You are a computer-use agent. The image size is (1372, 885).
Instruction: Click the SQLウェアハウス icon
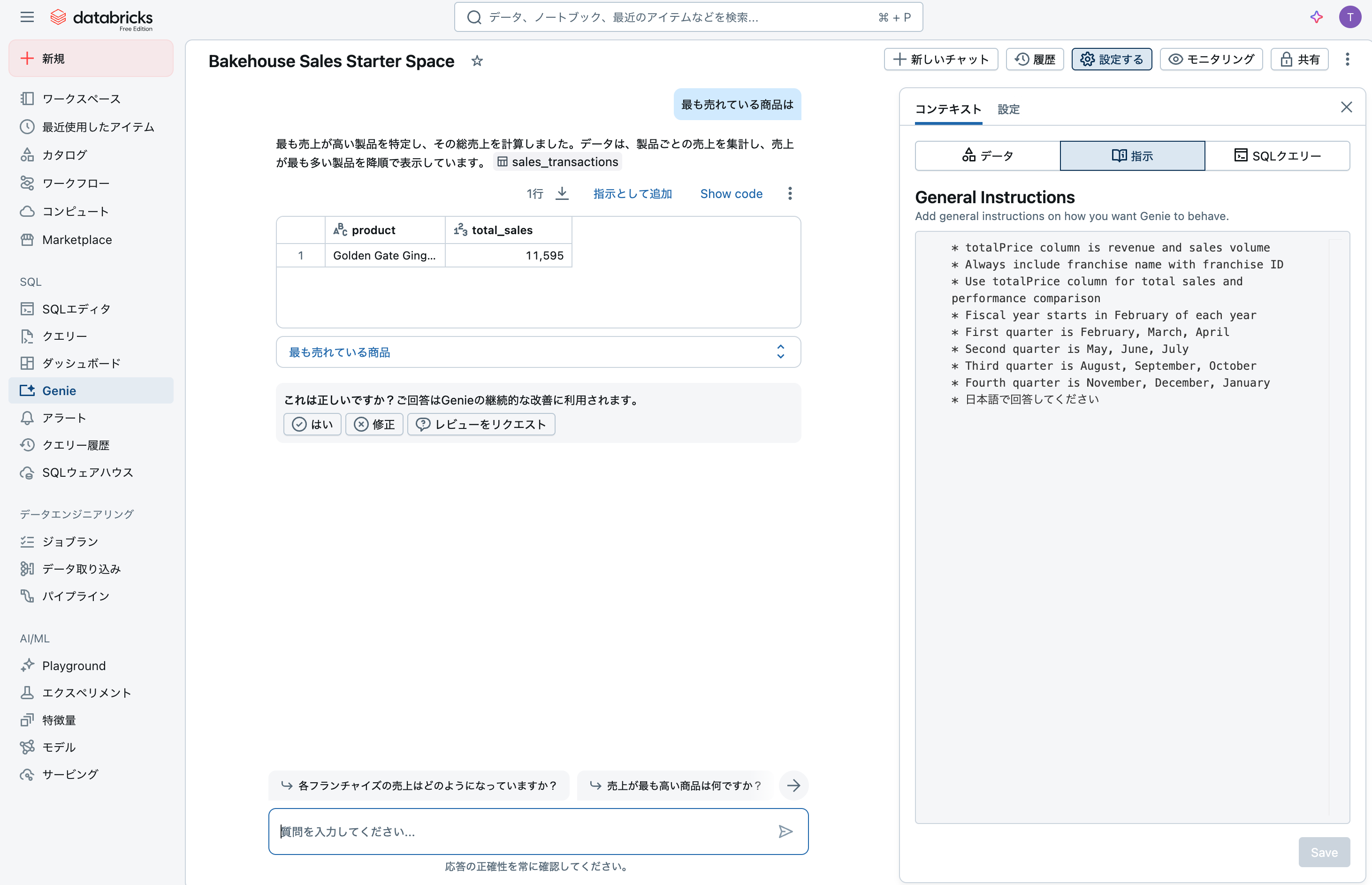(27, 473)
